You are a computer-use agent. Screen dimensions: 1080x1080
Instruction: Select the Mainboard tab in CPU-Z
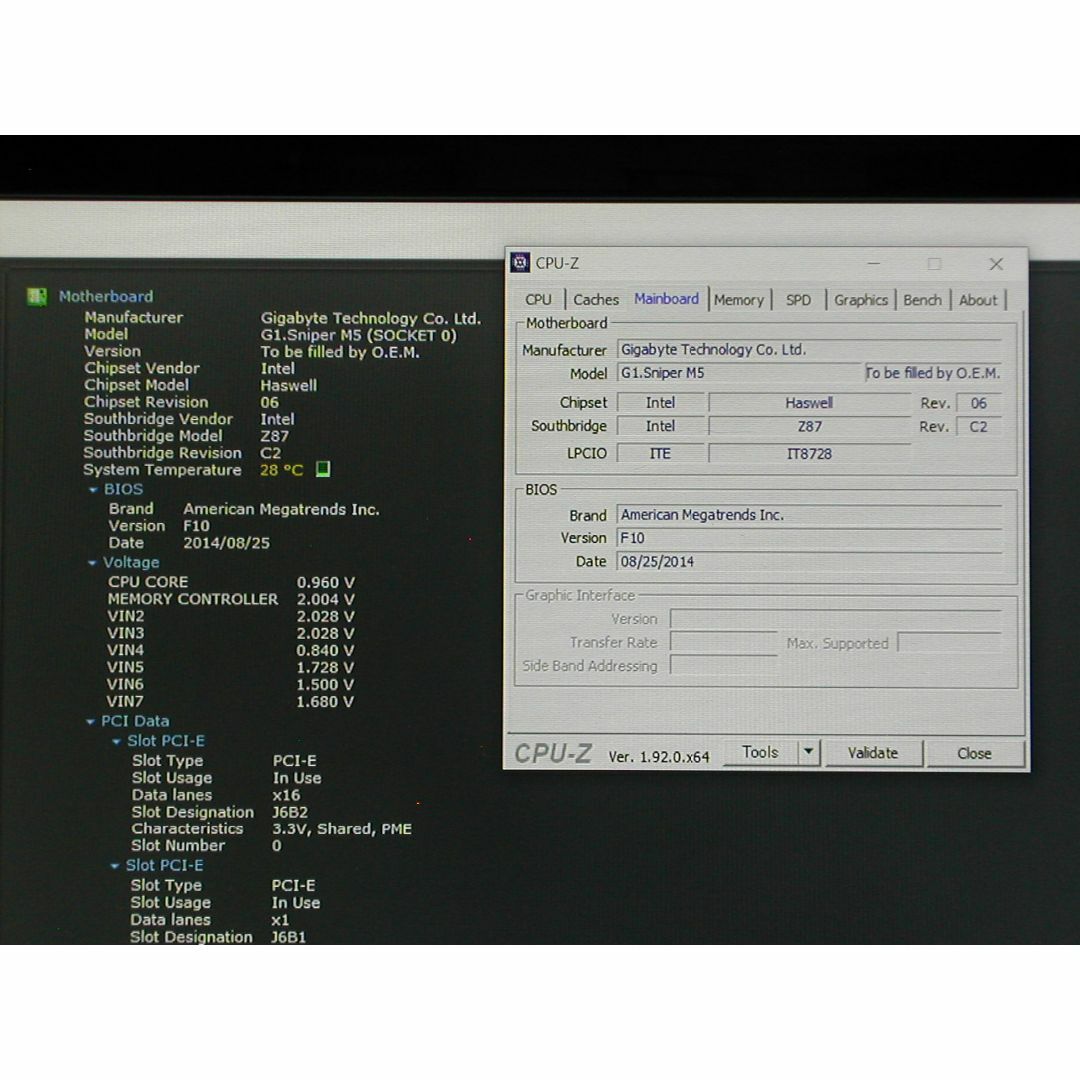coord(667,299)
